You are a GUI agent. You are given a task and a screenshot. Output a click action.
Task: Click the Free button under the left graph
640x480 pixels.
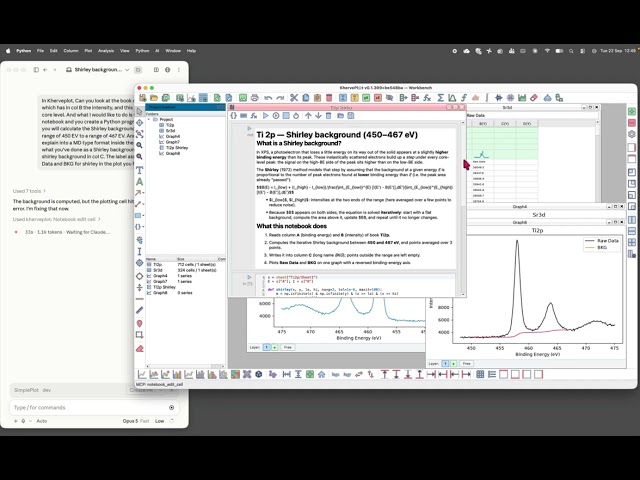pyautogui.click(x=288, y=347)
